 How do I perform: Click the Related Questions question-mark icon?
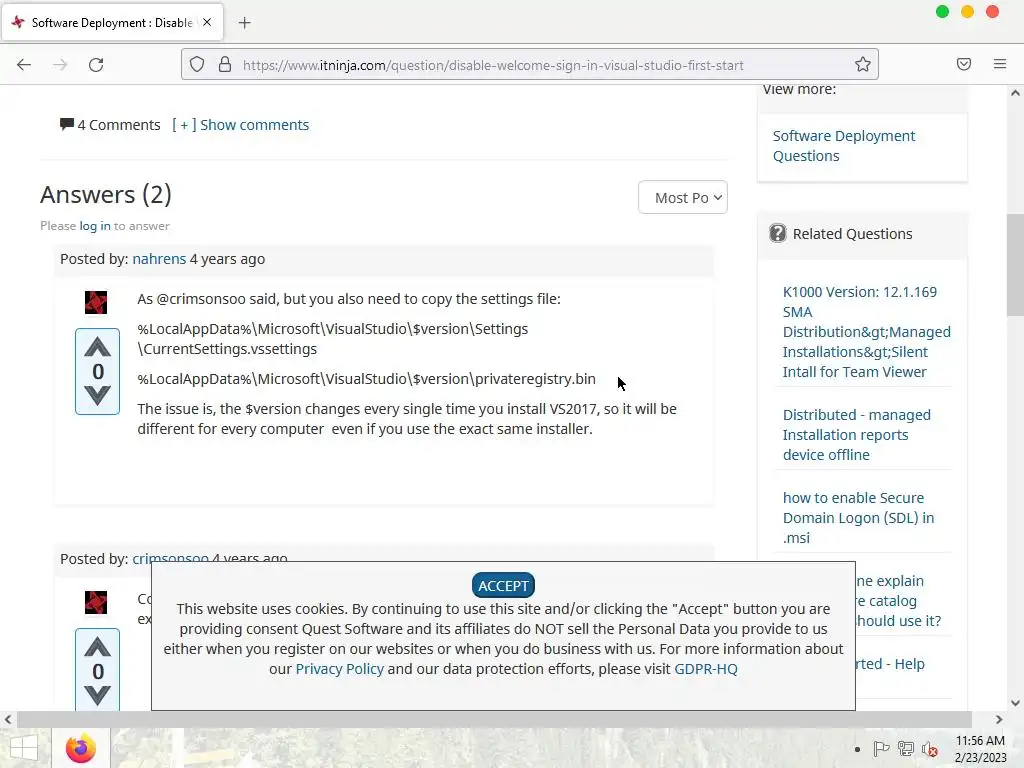click(x=778, y=233)
